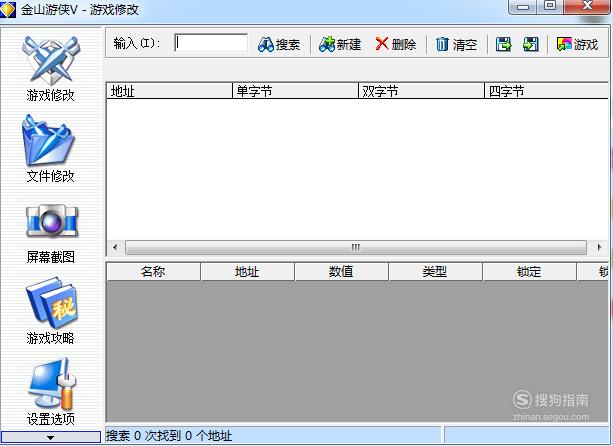Click the 清空 trash button

point(456,44)
